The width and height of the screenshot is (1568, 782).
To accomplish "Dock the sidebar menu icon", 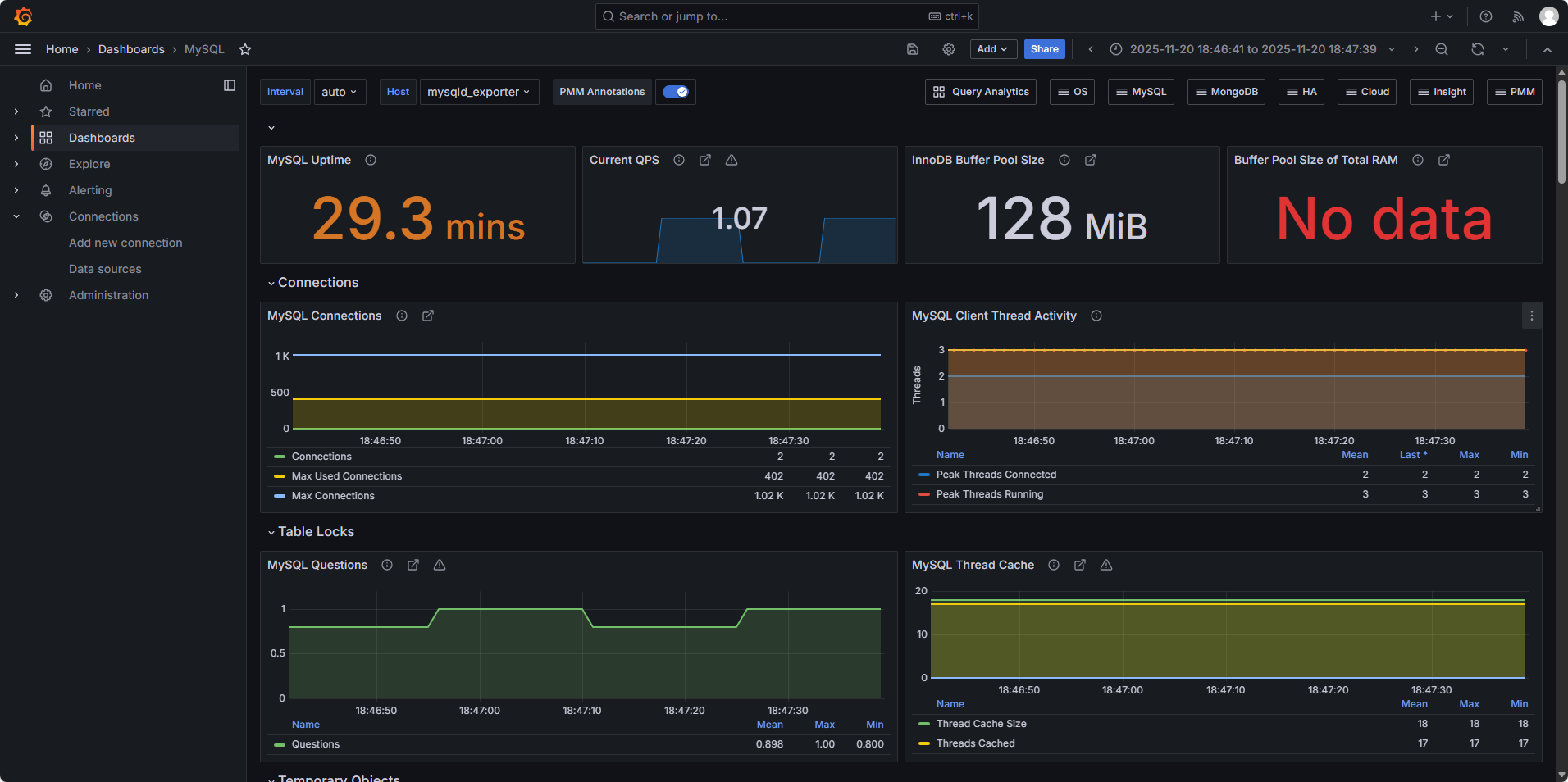I will (230, 85).
